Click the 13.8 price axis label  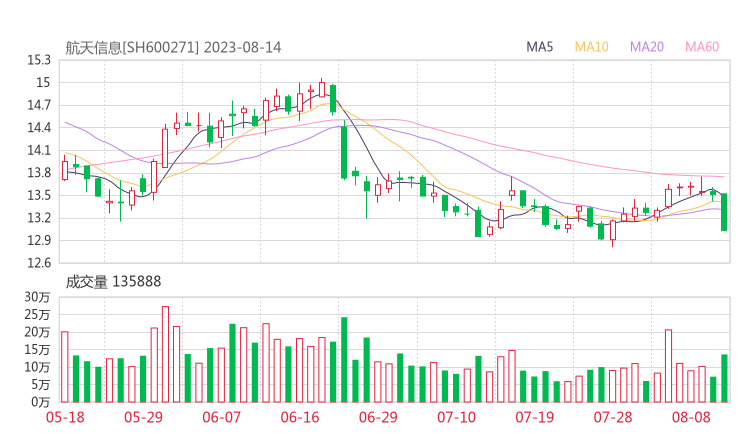(39, 173)
